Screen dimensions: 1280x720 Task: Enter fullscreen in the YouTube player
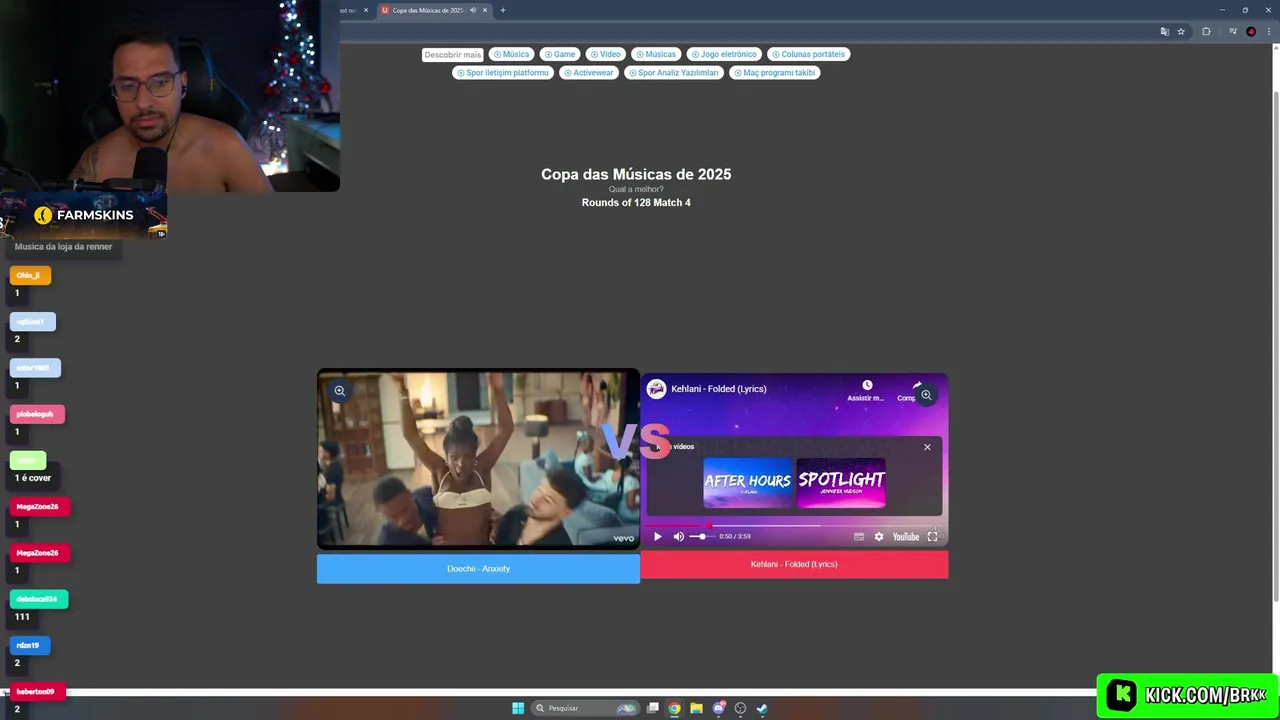932,537
